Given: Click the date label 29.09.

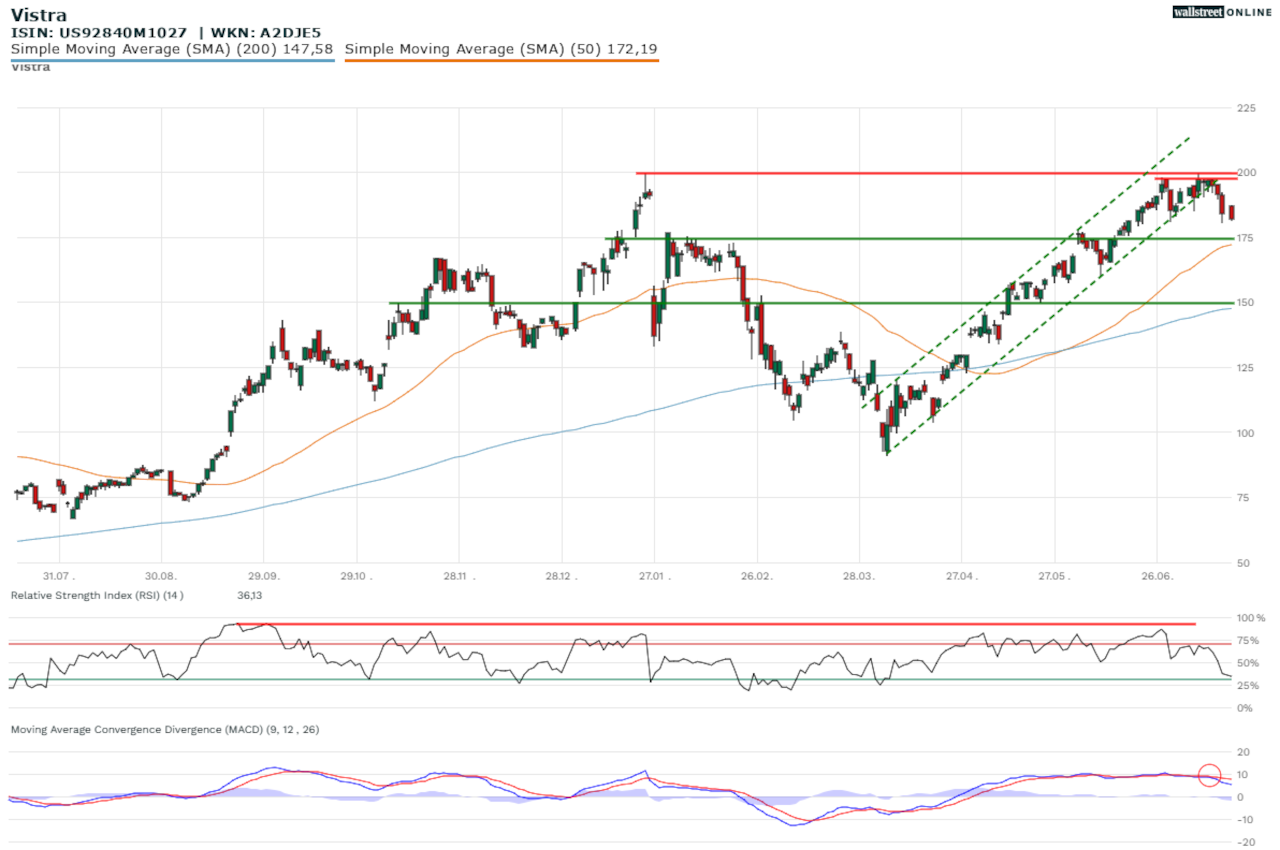Looking at the screenshot, I should coord(263,576).
